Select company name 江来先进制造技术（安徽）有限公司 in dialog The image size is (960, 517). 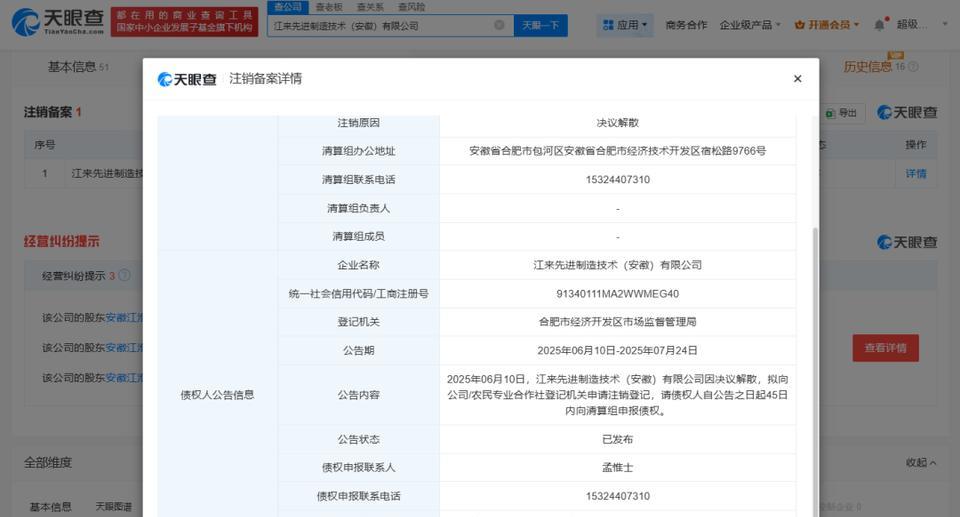(x=617, y=265)
